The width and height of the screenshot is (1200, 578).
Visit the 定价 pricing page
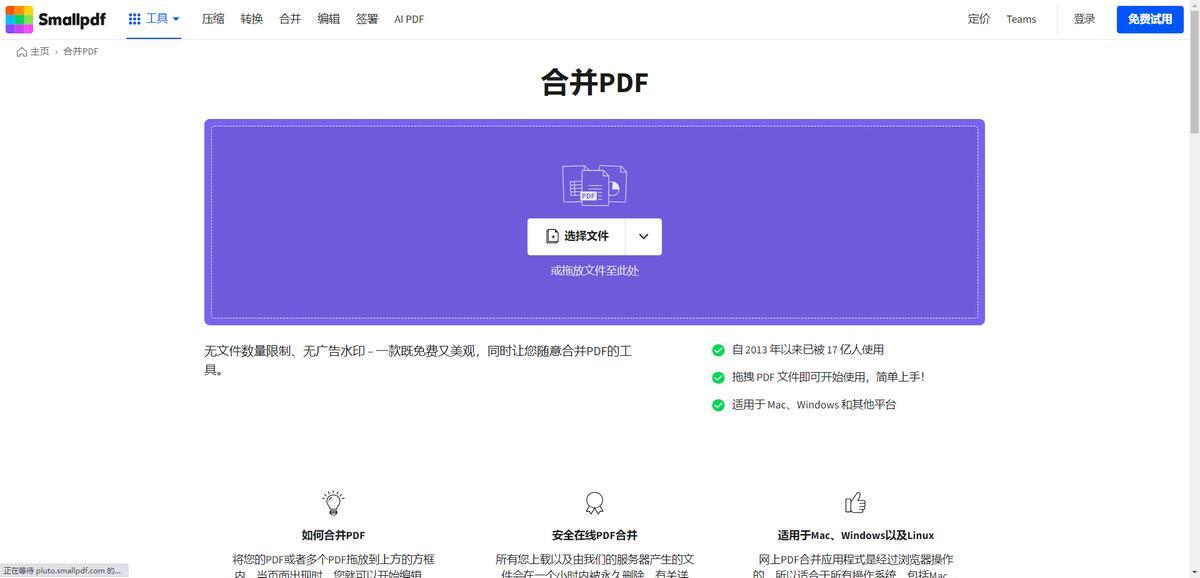(x=979, y=19)
